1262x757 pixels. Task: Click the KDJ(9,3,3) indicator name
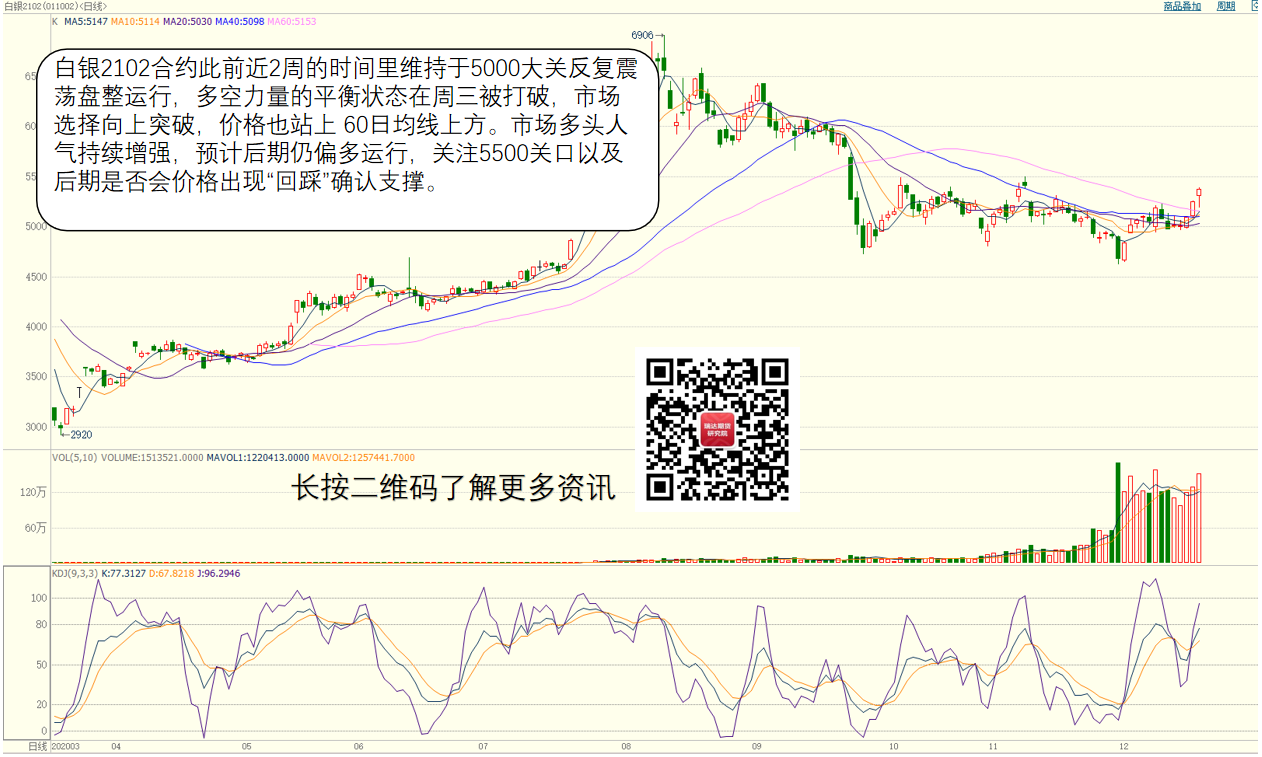pos(75,573)
